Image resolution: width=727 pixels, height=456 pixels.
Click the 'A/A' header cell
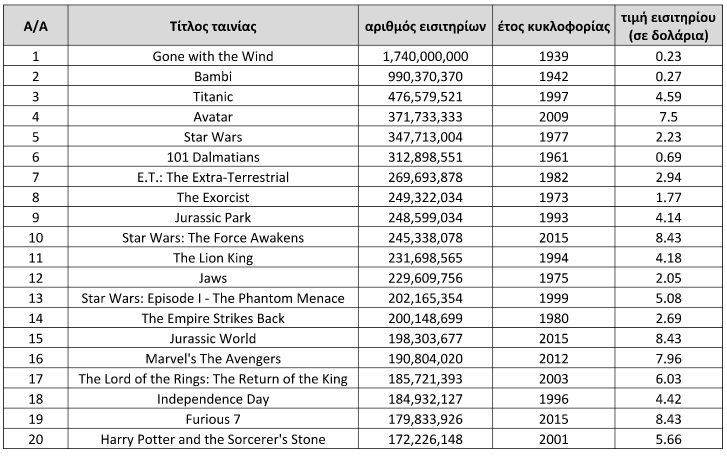click(x=35, y=25)
